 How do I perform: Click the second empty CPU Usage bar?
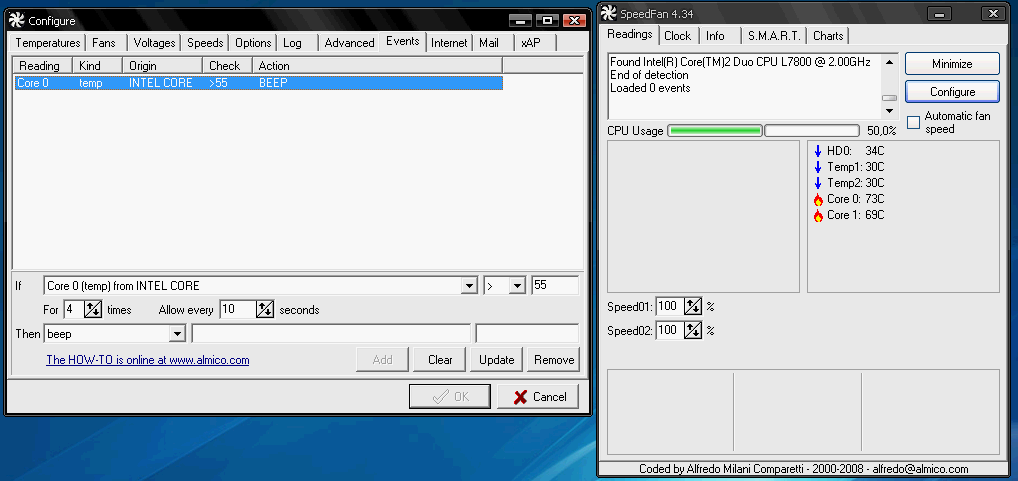[812, 130]
